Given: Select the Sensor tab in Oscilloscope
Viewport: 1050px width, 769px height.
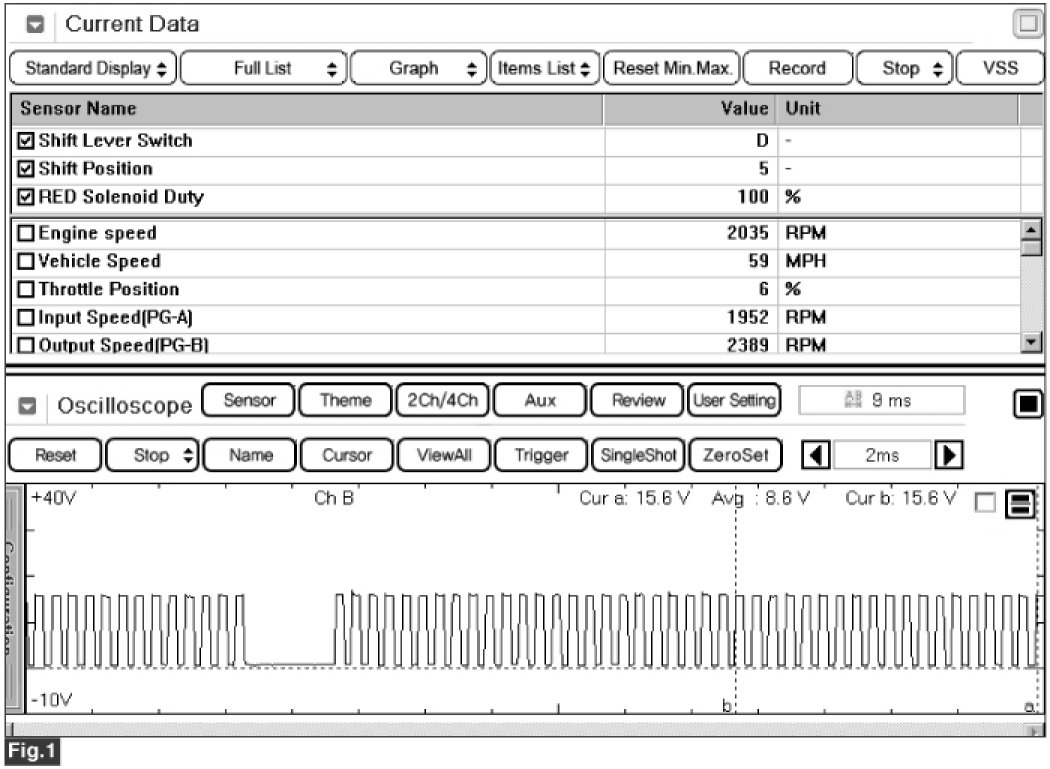Looking at the screenshot, I should 248,400.
